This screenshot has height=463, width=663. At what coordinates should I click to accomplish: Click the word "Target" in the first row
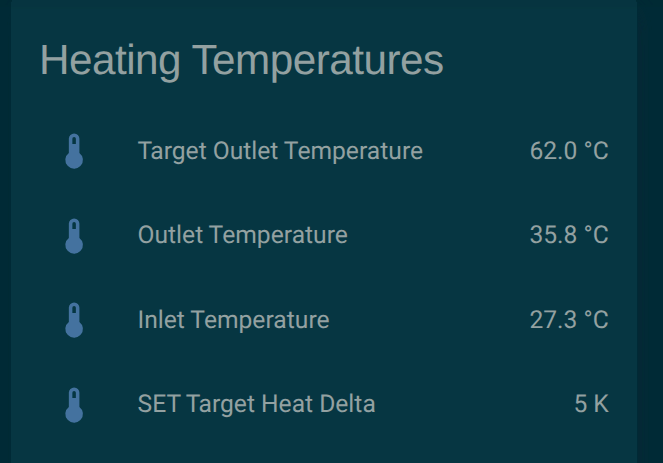172,151
